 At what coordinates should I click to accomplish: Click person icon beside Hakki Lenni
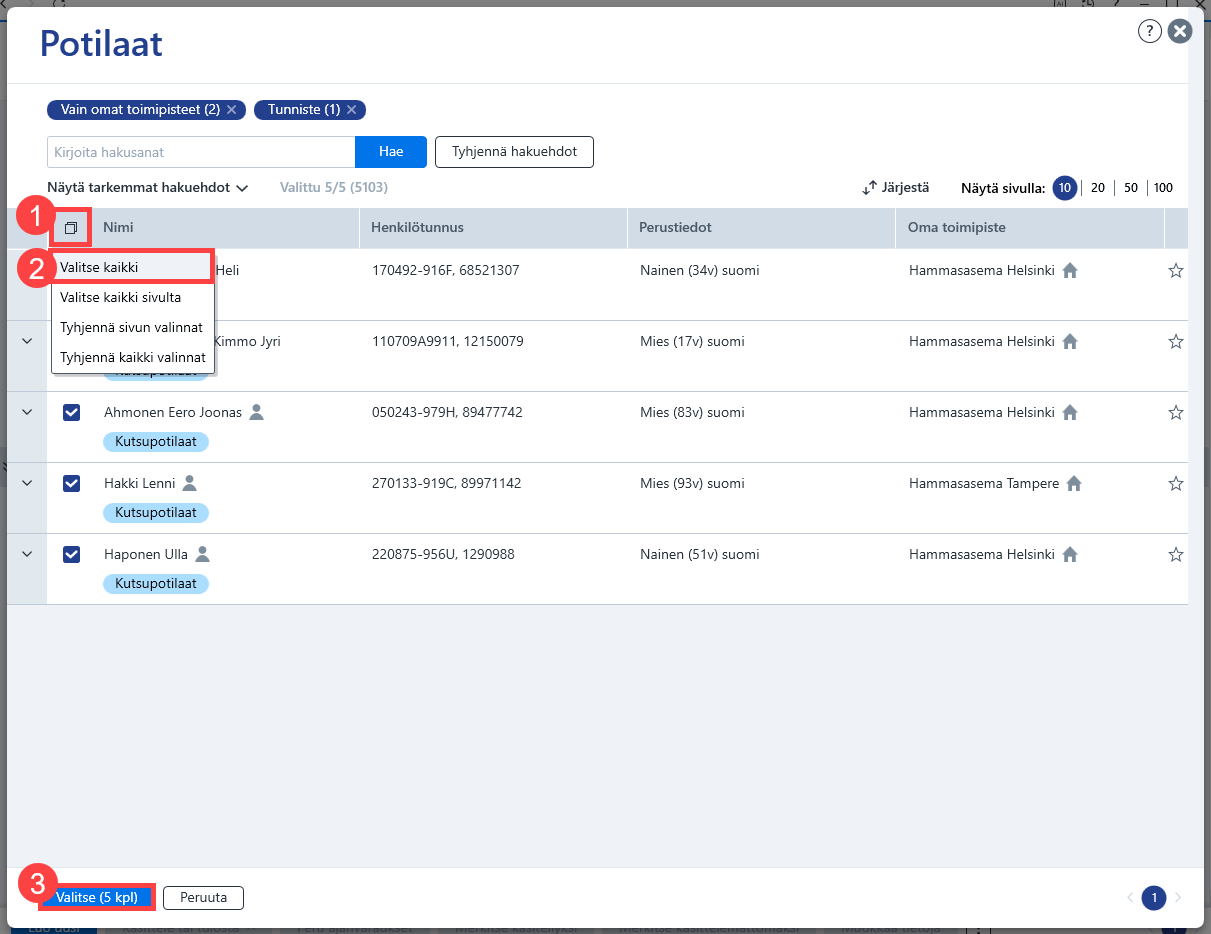click(190, 483)
